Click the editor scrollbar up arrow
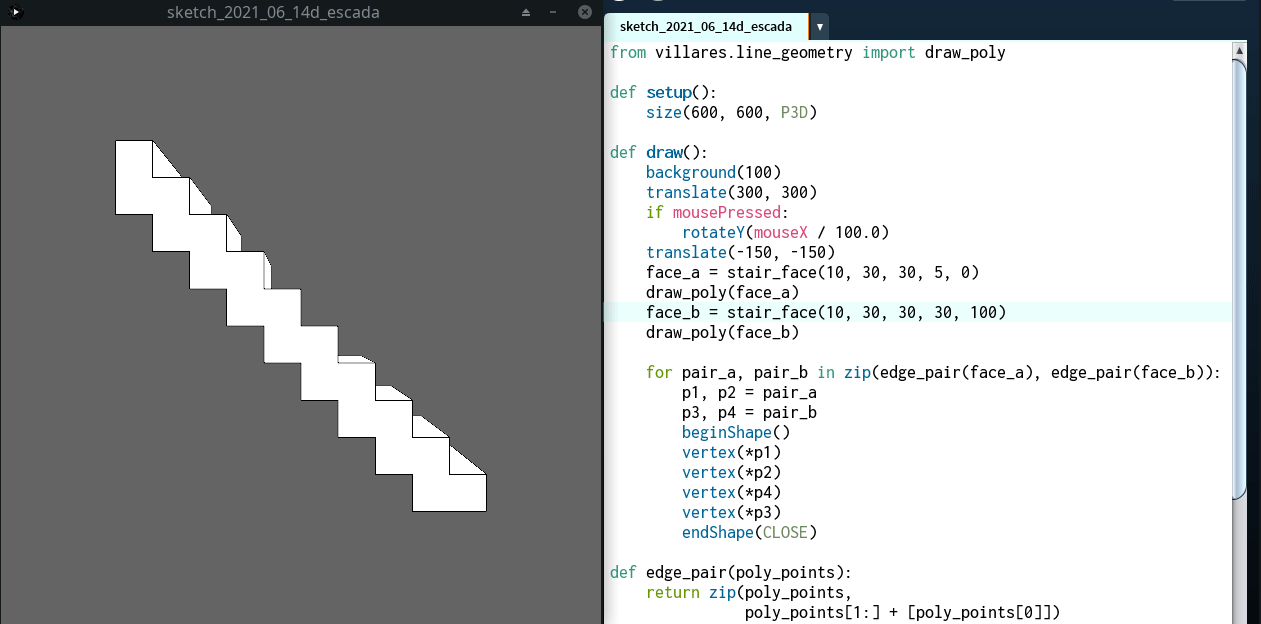Screen dimensions: 1261x624 1240,49
